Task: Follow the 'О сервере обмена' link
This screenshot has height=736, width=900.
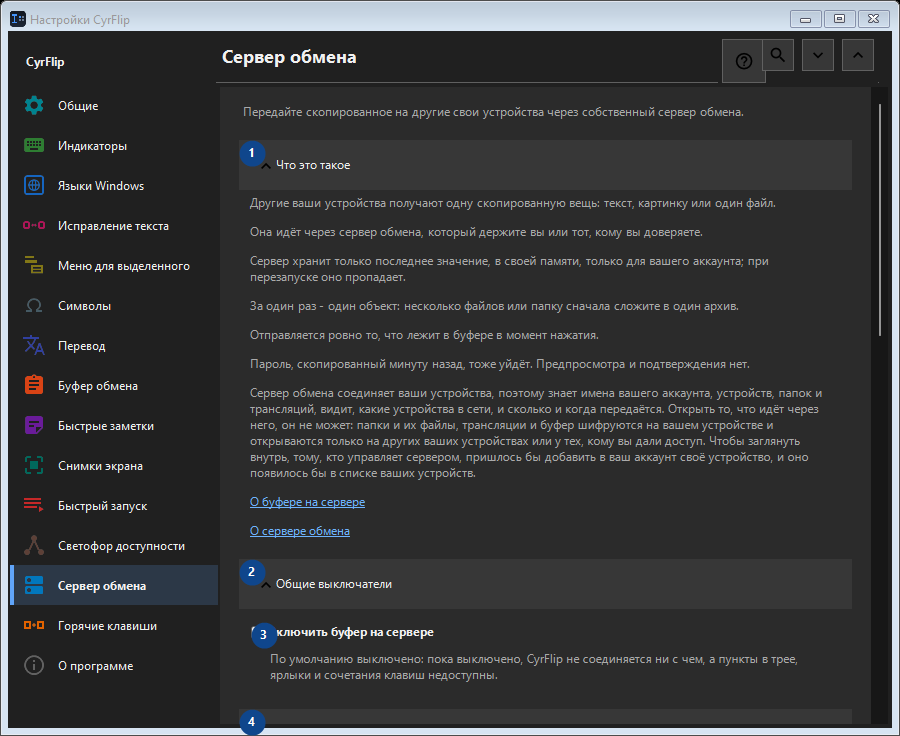Action: (x=300, y=531)
